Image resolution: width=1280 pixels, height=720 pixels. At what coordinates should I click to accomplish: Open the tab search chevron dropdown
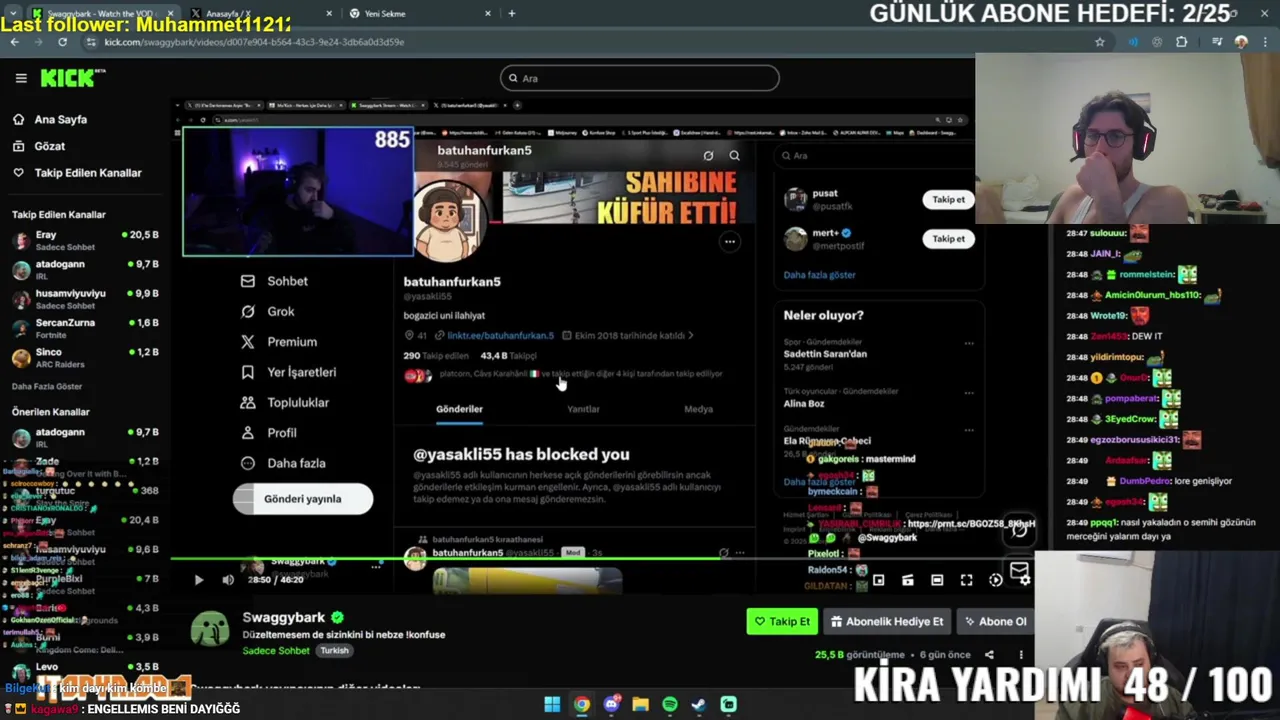pos(12,13)
